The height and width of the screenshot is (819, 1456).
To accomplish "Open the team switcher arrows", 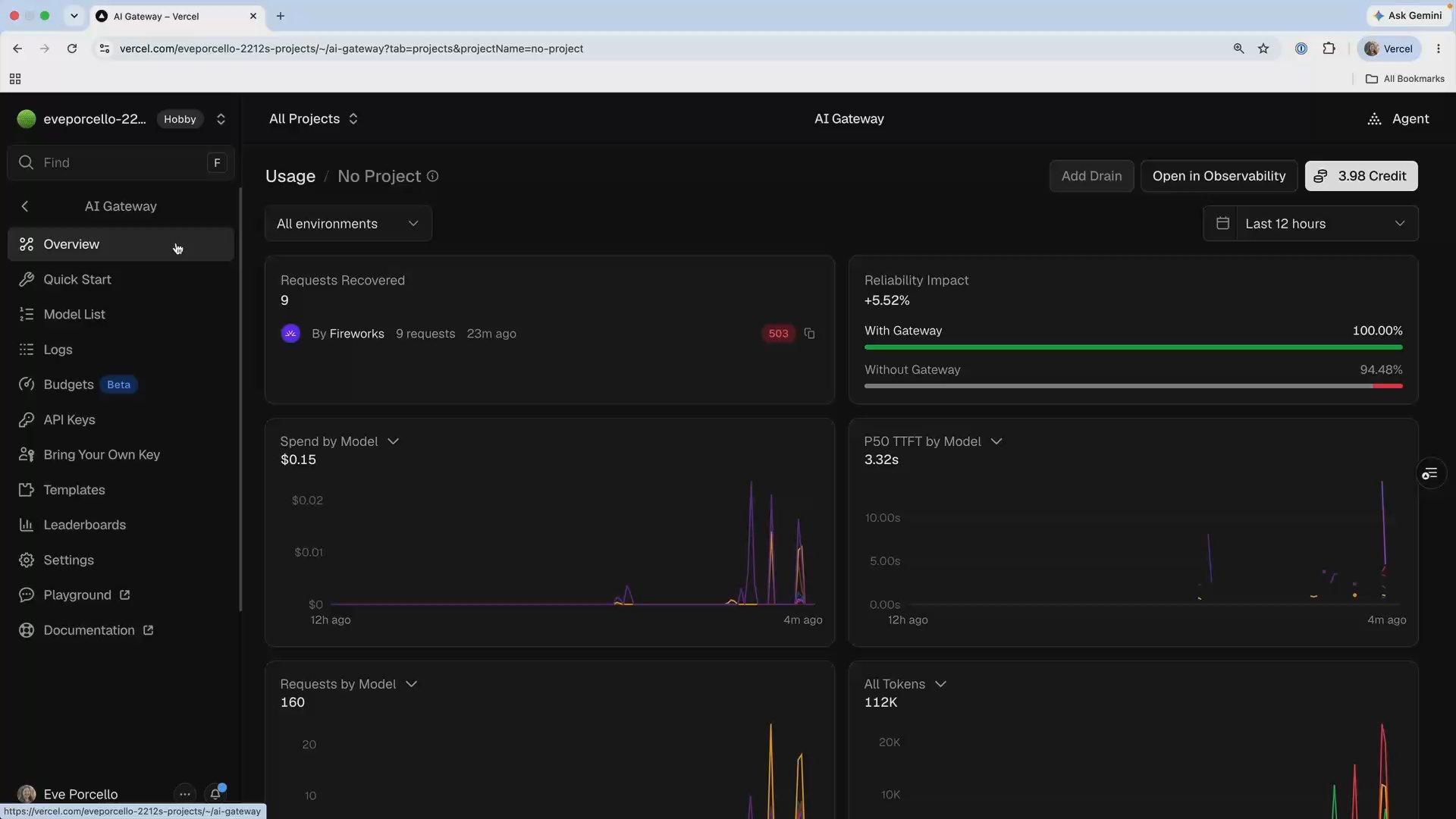I will tap(221, 119).
